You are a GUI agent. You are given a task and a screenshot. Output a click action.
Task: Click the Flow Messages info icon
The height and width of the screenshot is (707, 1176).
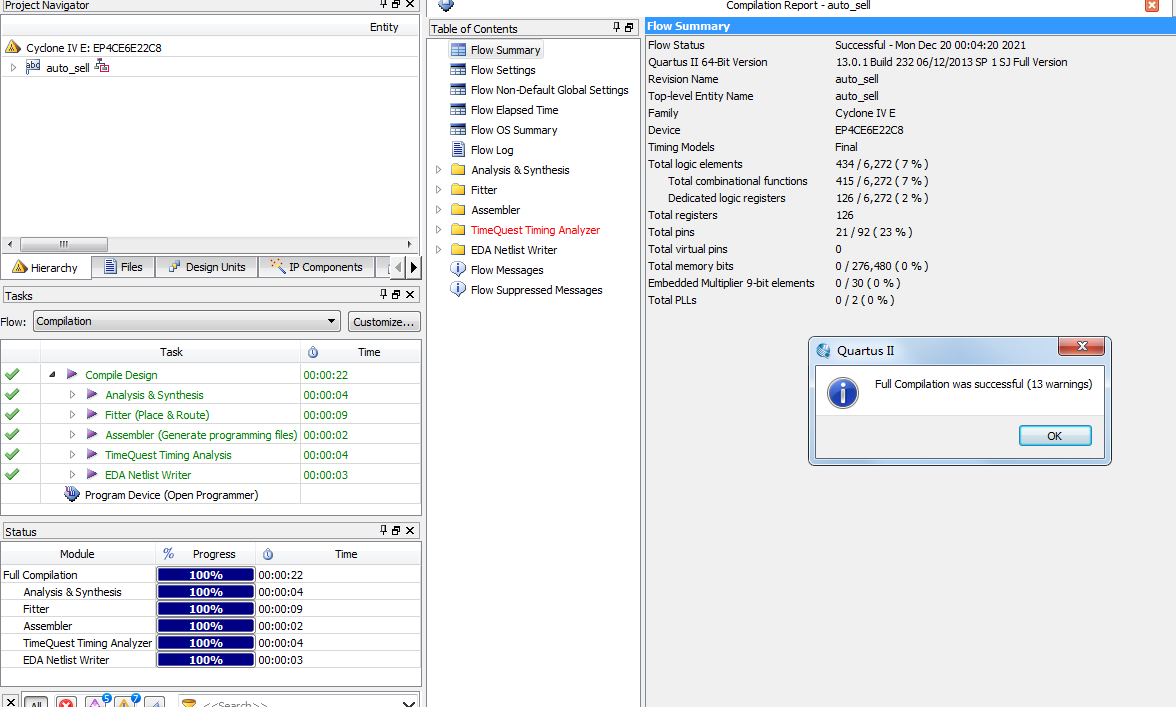(x=458, y=269)
